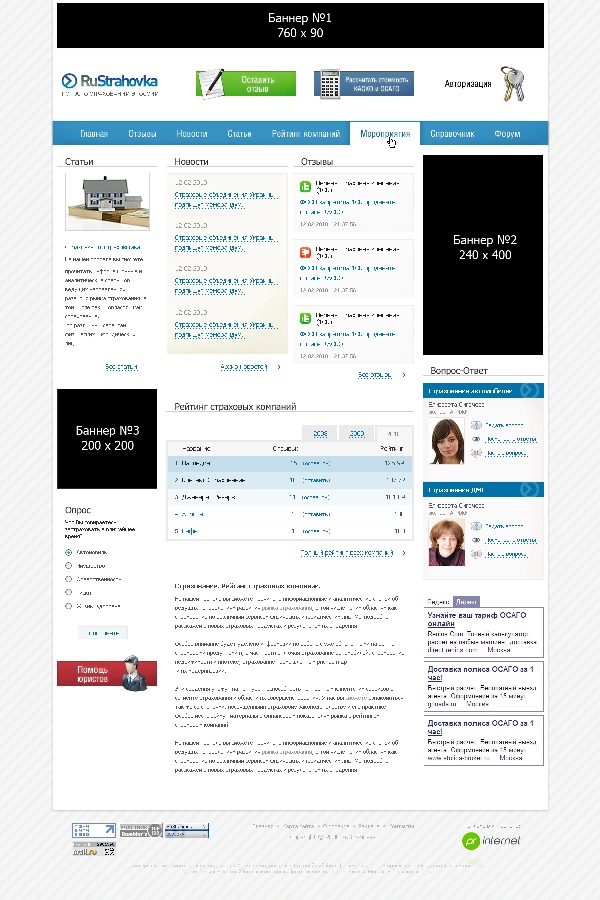Click the bottom icon beside the ДМС consultant
This screenshot has height=900, width=600.
click(476, 554)
